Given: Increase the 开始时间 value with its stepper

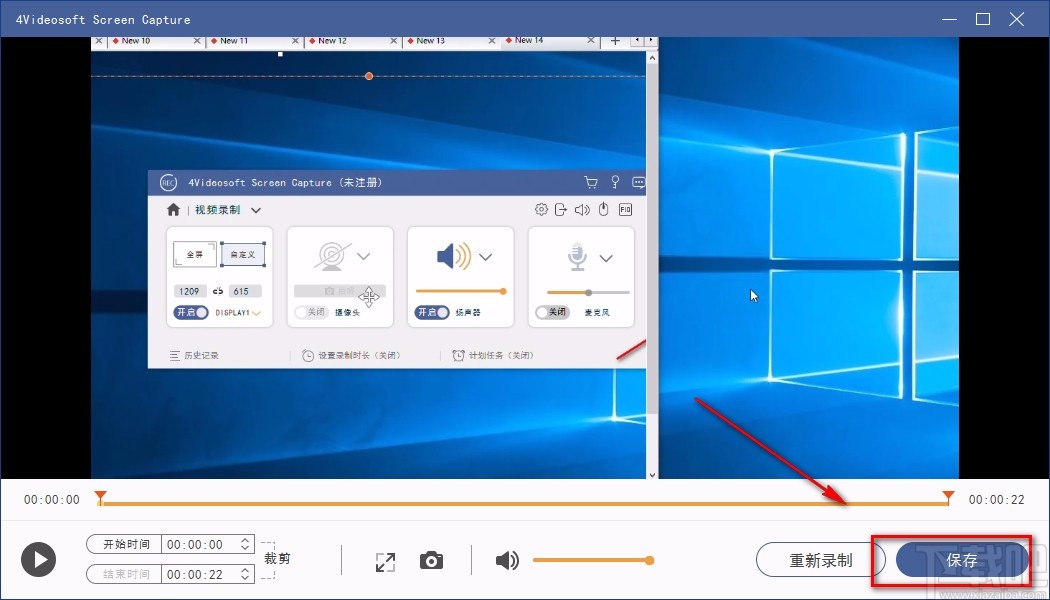Looking at the screenshot, I should [245, 540].
